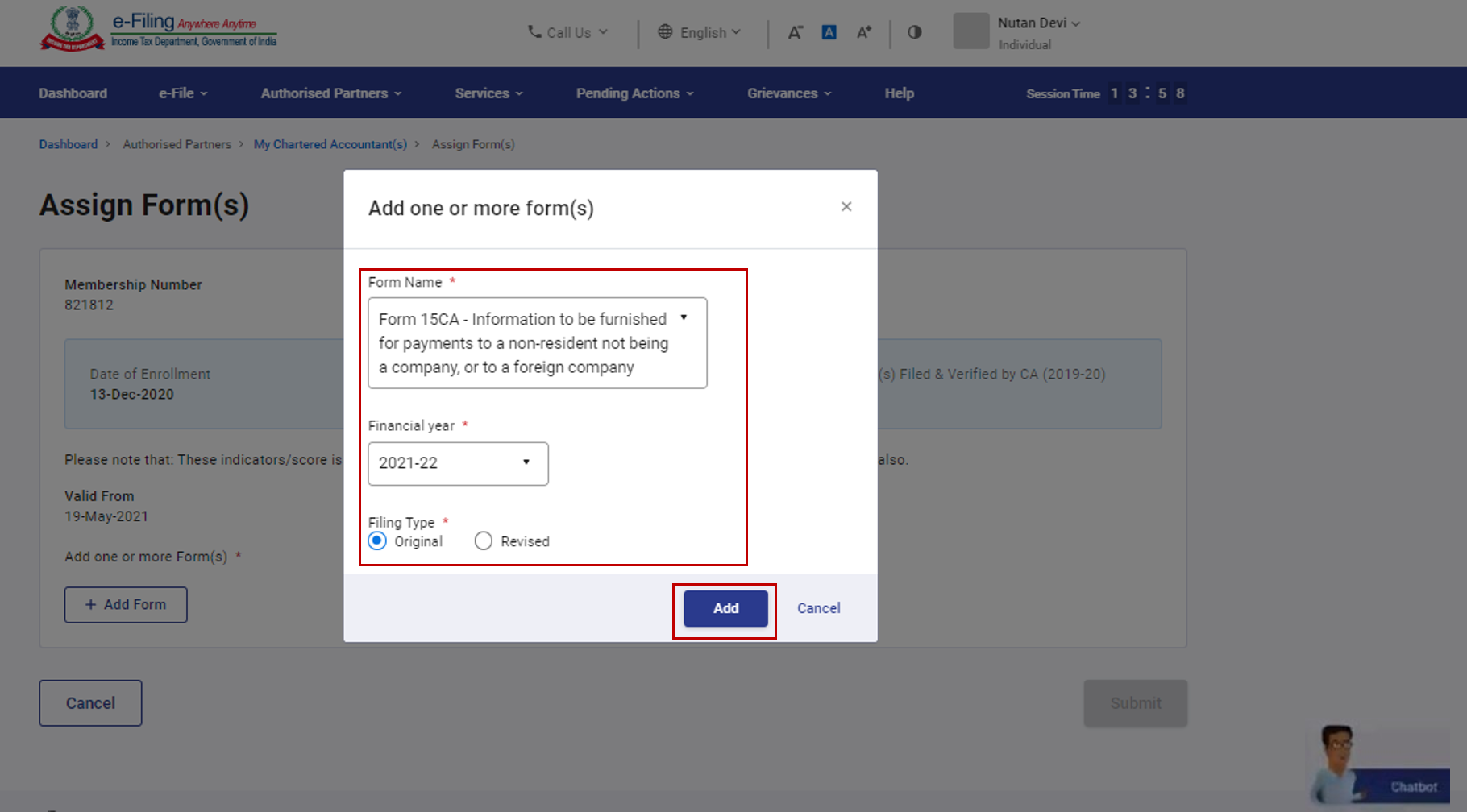Open the Pending Actions menu
Screen dimensions: 1467x812
pyautogui.click(x=634, y=93)
